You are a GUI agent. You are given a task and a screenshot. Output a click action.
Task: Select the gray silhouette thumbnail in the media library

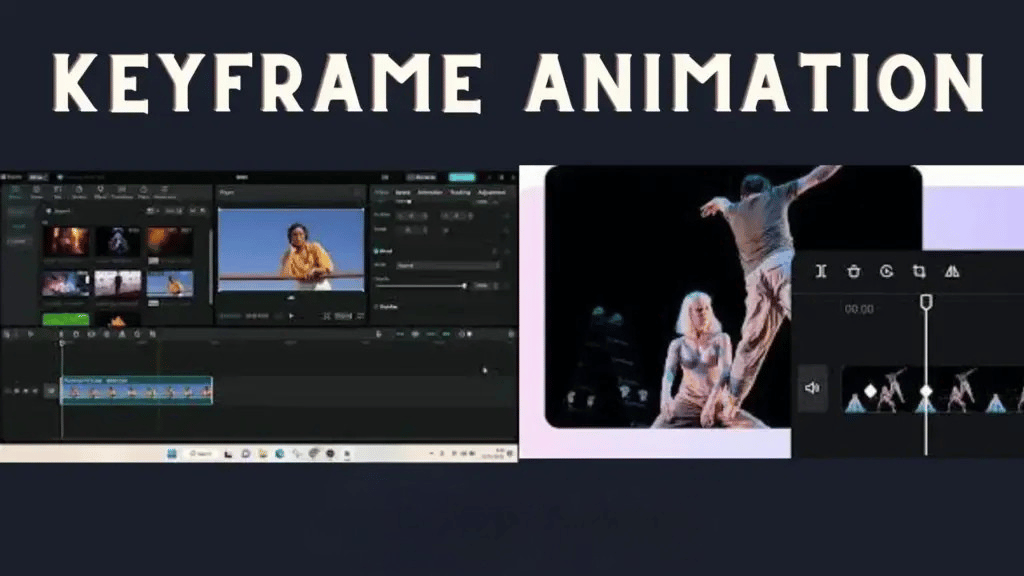118,285
